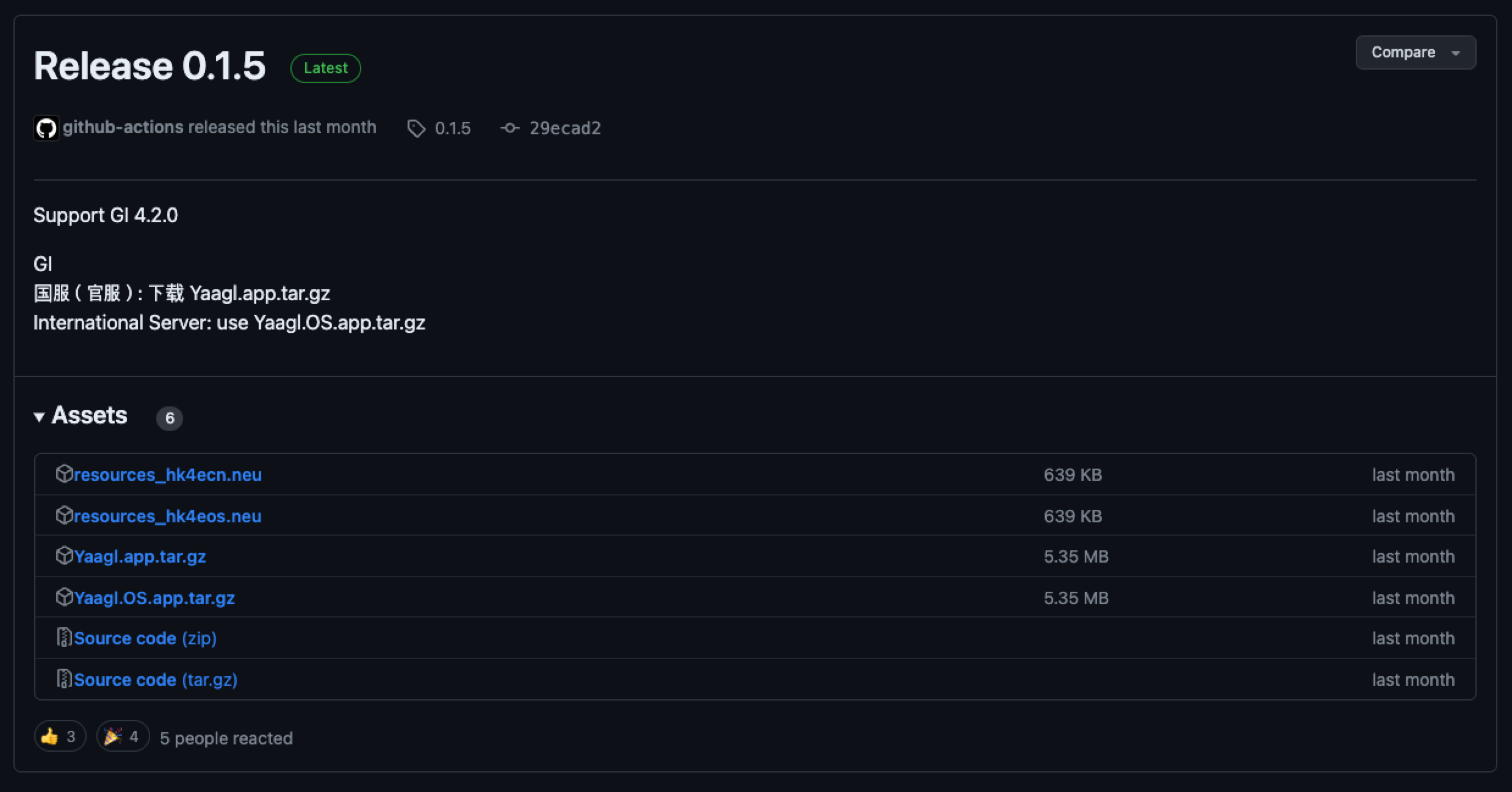Open the Compare dropdown arrow

(x=1455, y=52)
